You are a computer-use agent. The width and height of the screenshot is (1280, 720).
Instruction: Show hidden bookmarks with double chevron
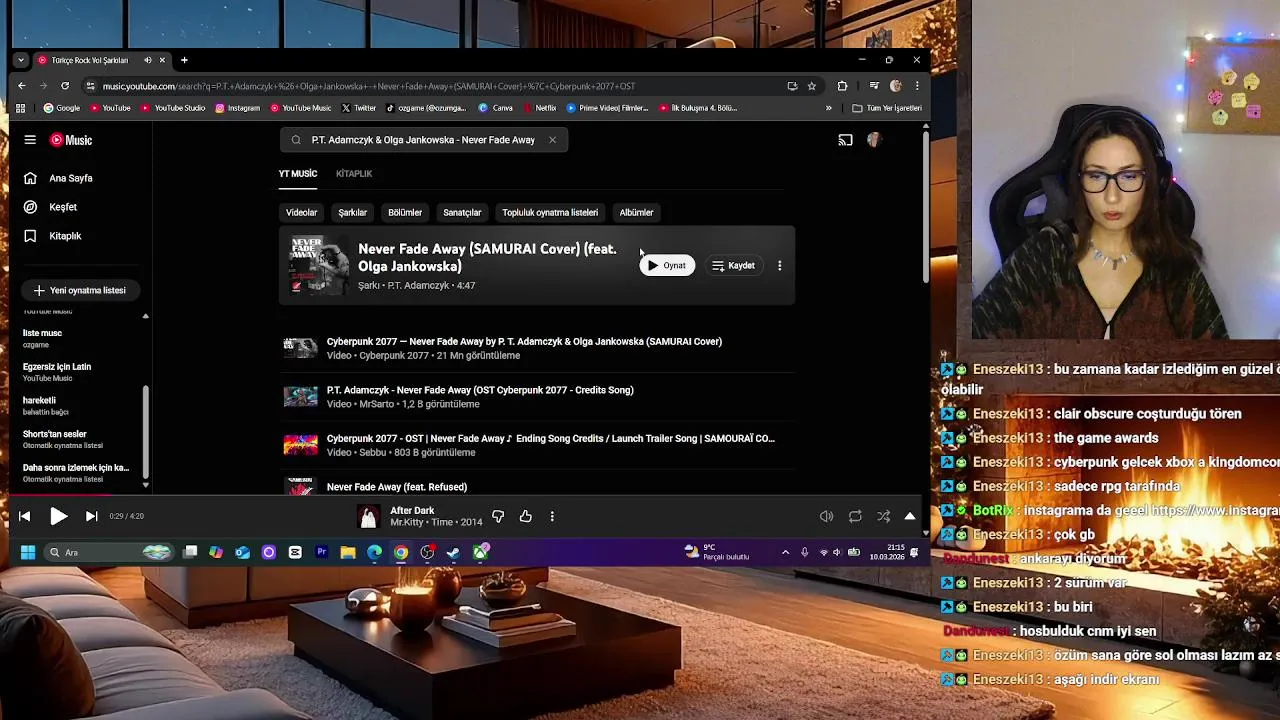pos(828,108)
